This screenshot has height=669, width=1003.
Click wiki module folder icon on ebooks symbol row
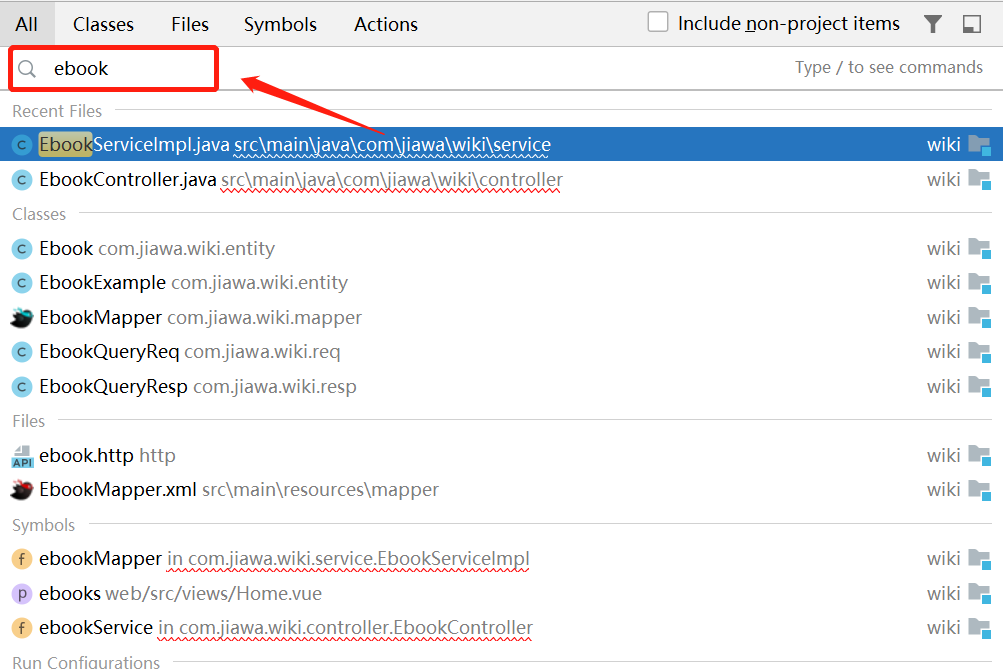979,594
